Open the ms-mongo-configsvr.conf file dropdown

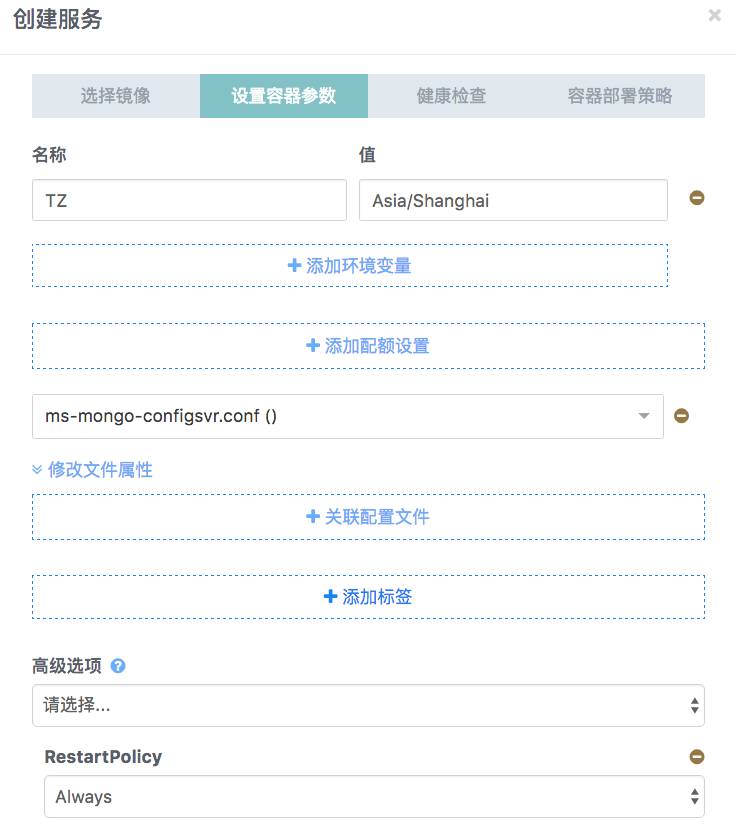pos(644,416)
